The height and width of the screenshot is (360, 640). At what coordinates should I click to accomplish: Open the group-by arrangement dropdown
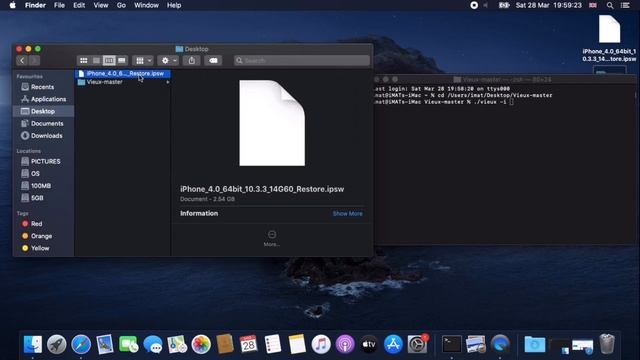[143, 60]
